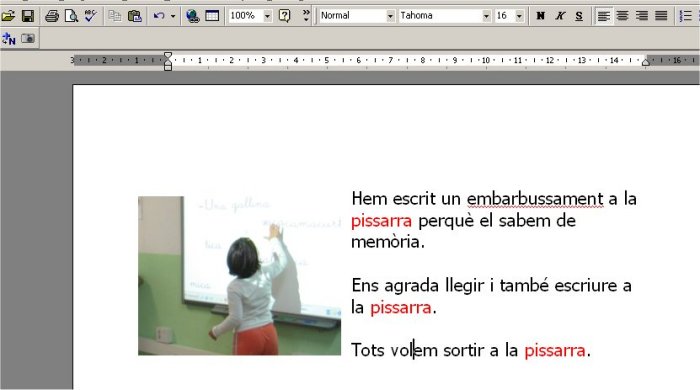
Task: Center the text alignment
Action: tap(622, 16)
